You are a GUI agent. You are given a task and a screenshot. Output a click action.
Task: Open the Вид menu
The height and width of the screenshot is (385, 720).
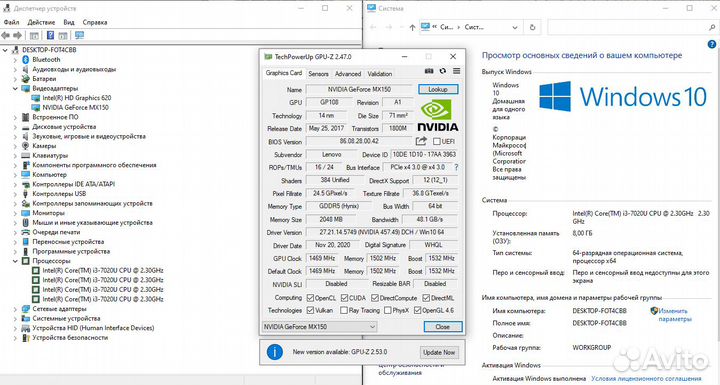tap(69, 22)
